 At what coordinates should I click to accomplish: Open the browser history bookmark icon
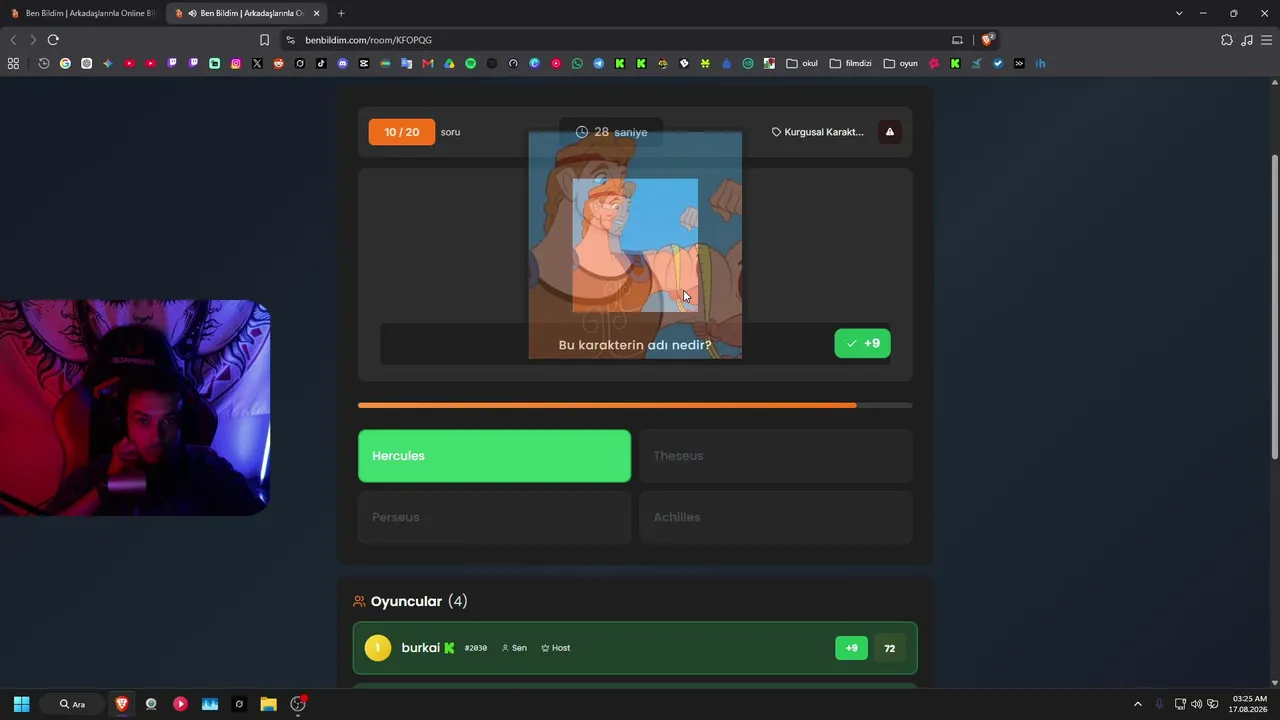click(x=44, y=63)
